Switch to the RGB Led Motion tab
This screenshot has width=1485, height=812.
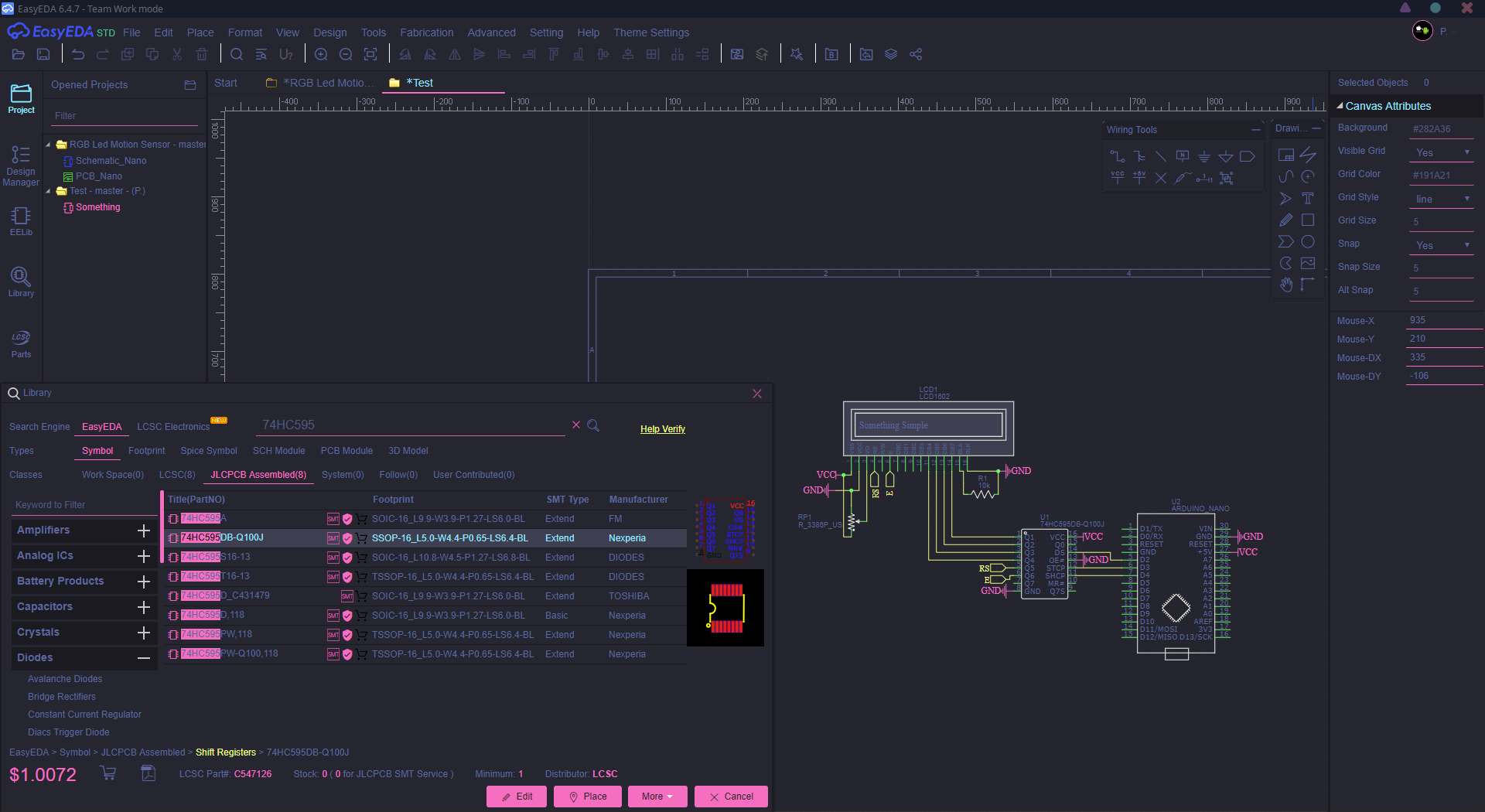320,83
